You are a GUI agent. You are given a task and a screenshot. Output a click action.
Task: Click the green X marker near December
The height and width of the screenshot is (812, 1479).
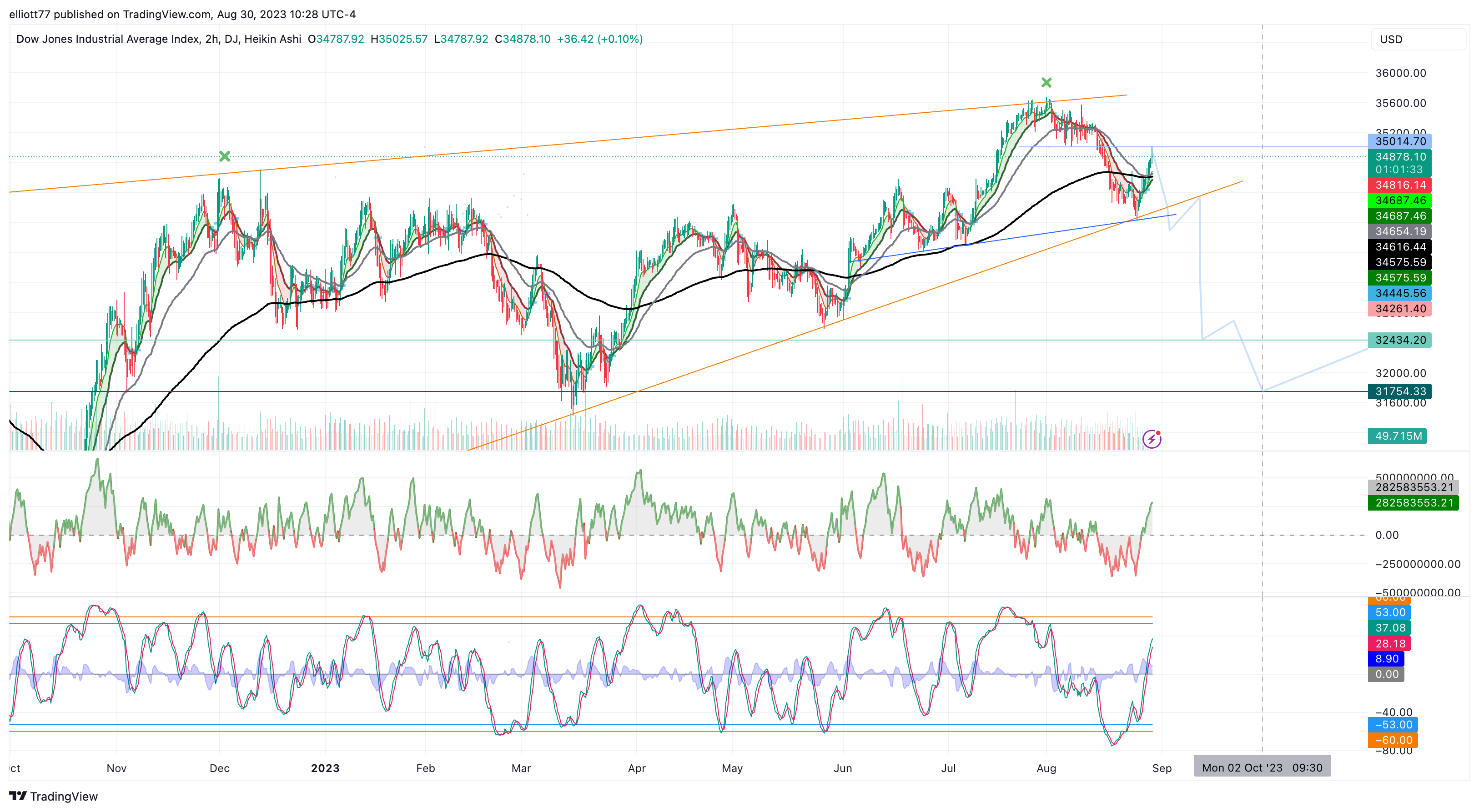tap(225, 156)
